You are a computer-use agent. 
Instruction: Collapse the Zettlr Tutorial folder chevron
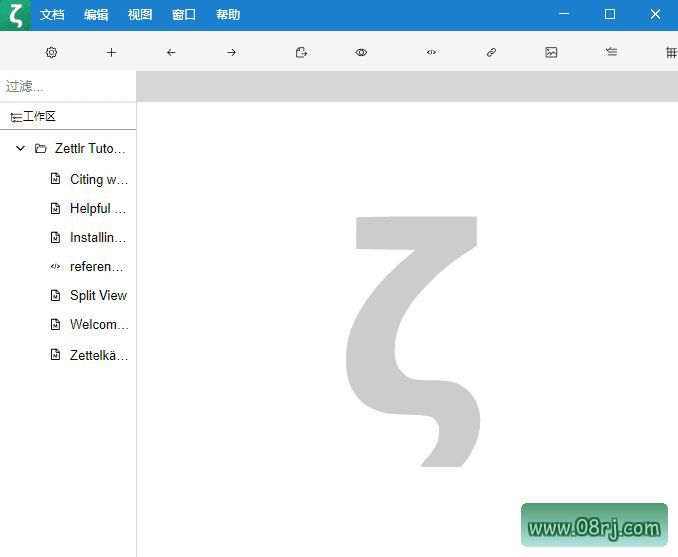coord(20,148)
